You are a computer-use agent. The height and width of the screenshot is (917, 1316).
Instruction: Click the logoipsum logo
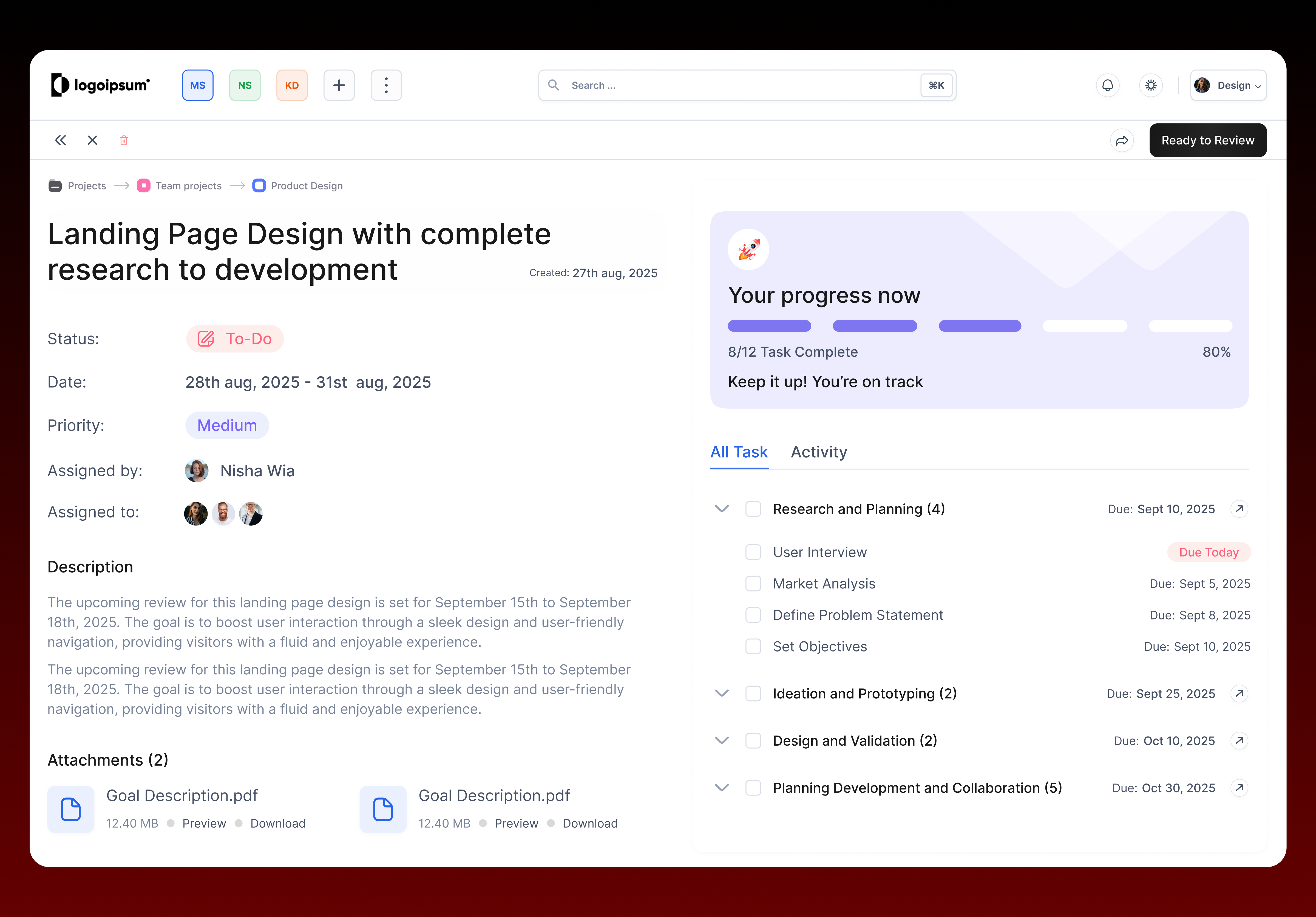pos(100,85)
